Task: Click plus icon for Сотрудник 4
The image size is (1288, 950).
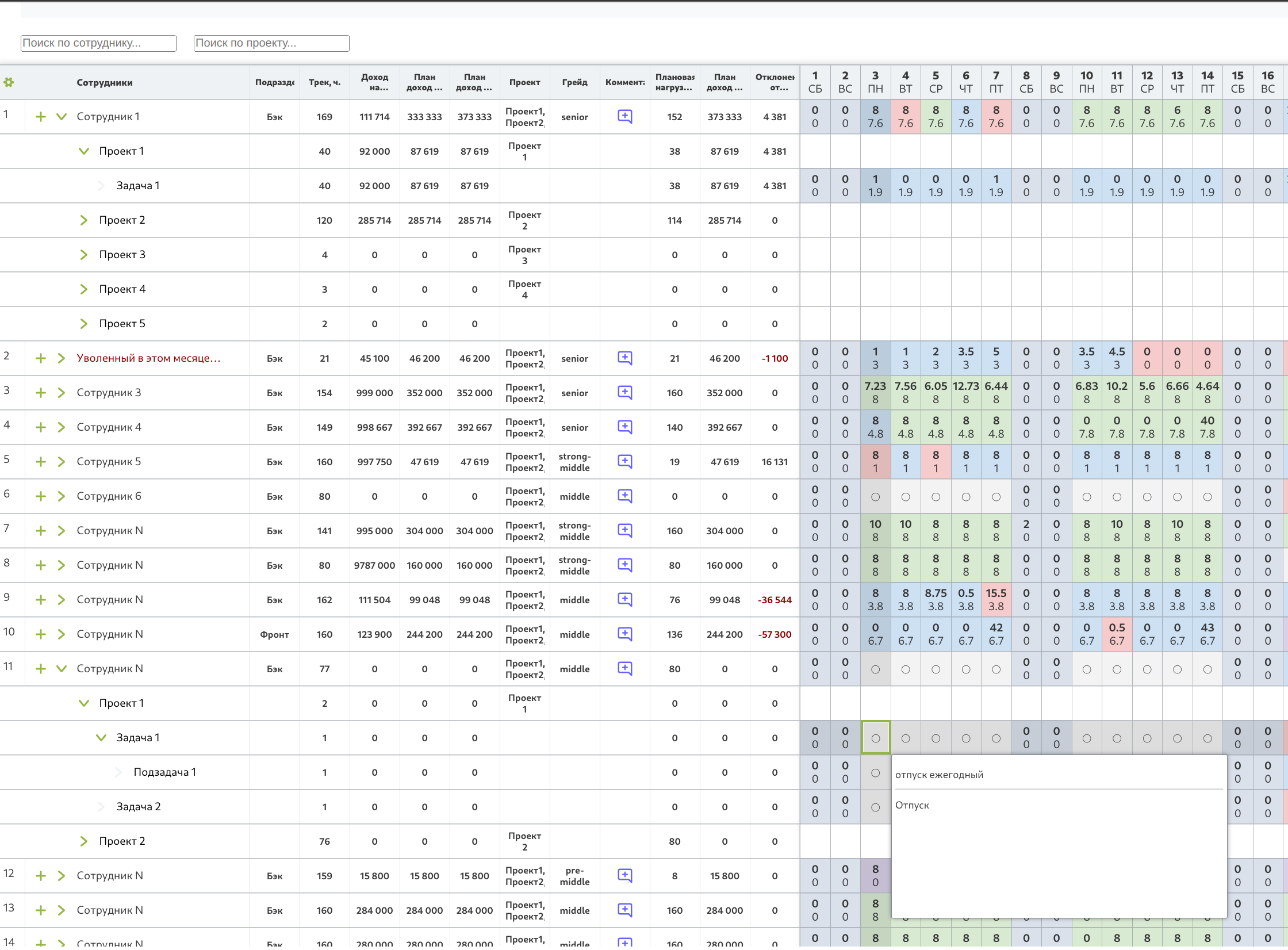Action: point(41,427)
